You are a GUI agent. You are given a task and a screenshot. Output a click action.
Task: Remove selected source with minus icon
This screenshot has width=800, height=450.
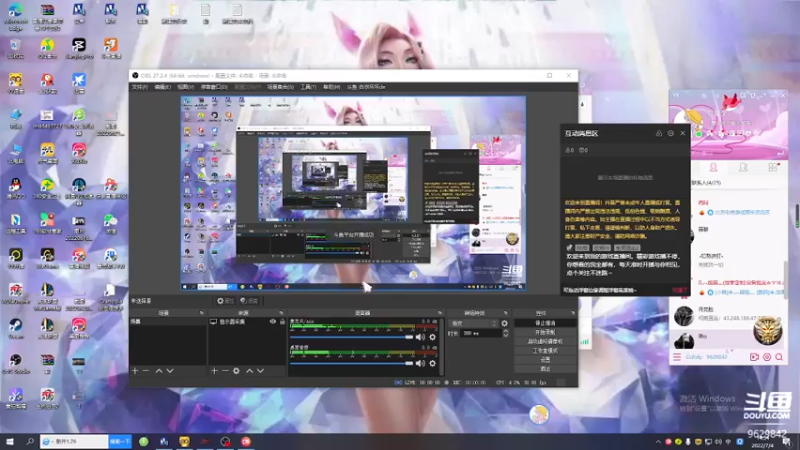[x=225, y=371]
